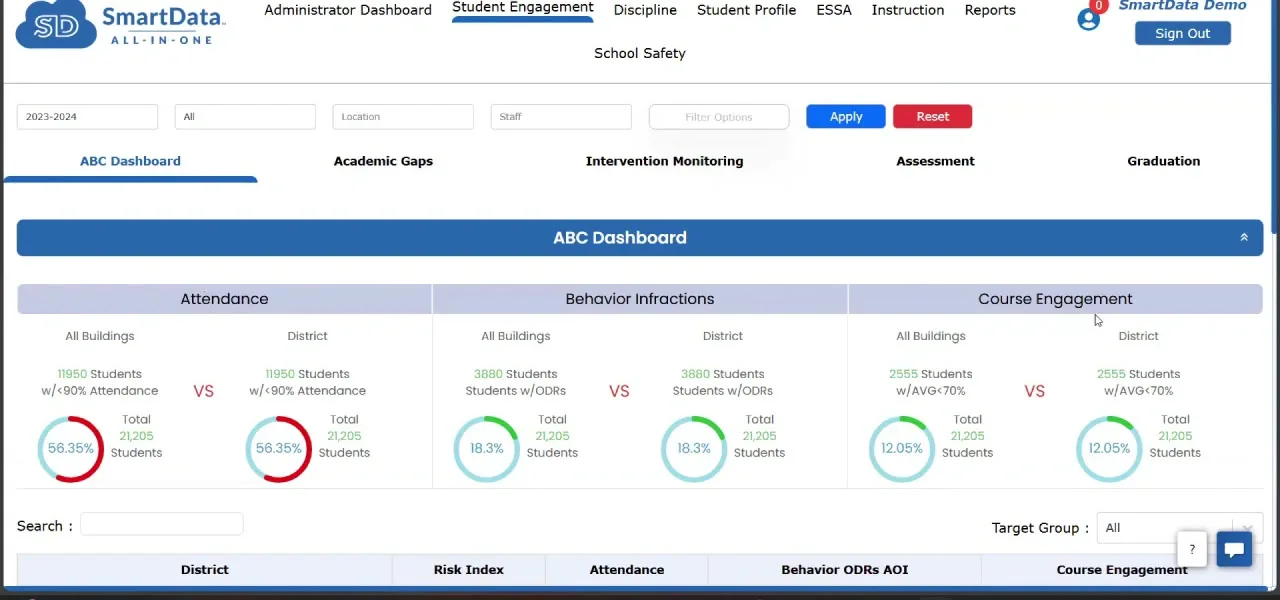Open the Discipline menu

[645, 10]
